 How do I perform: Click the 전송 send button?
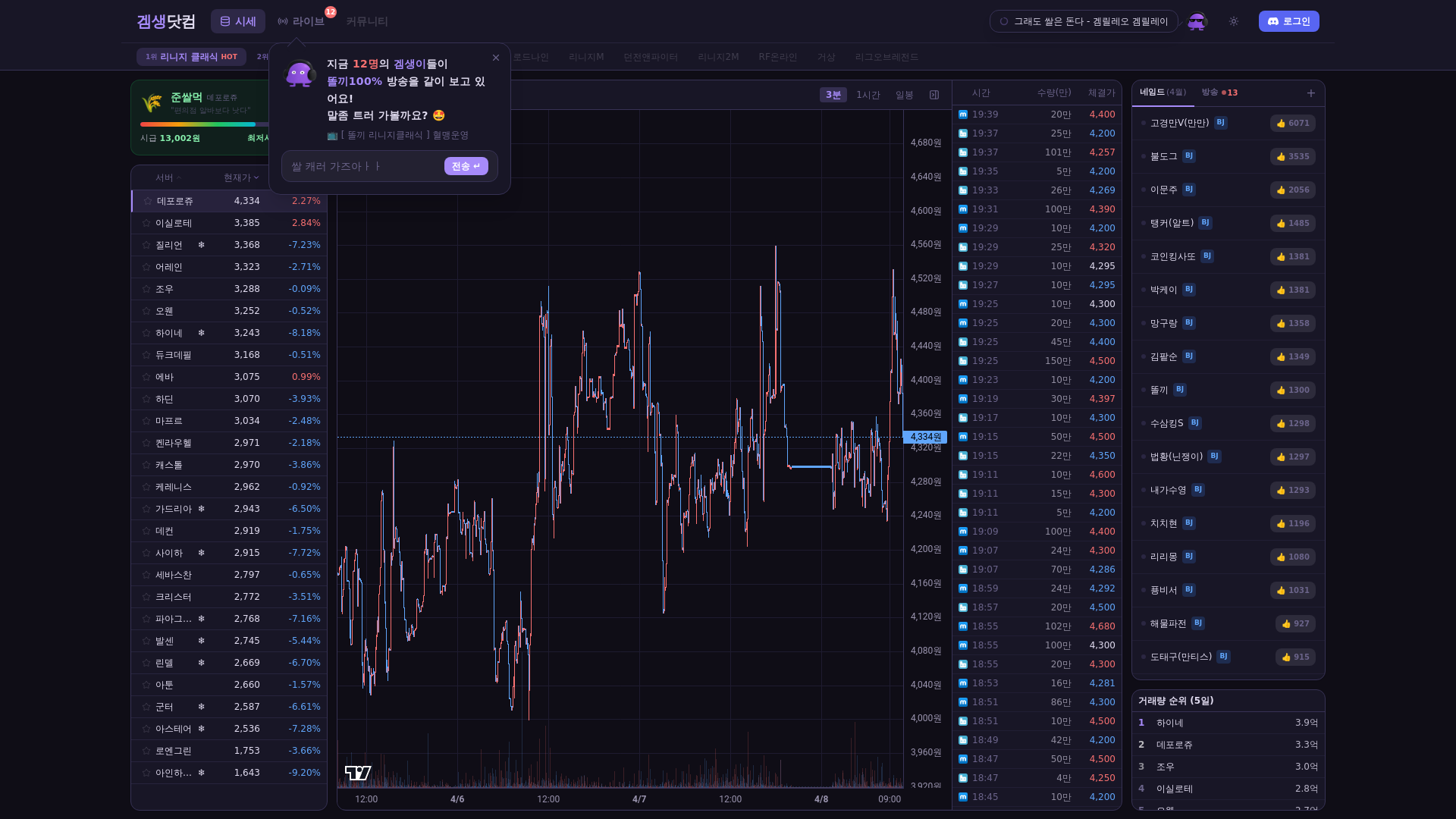[466, 166]
